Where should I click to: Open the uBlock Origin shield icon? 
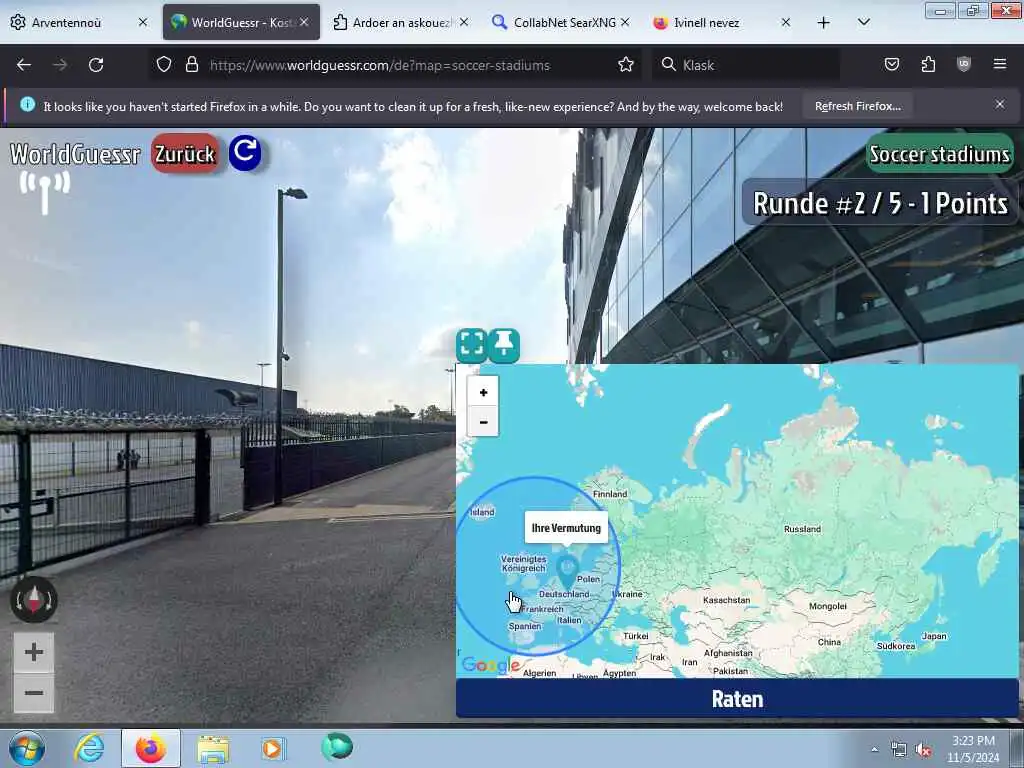tap(964, 65)
